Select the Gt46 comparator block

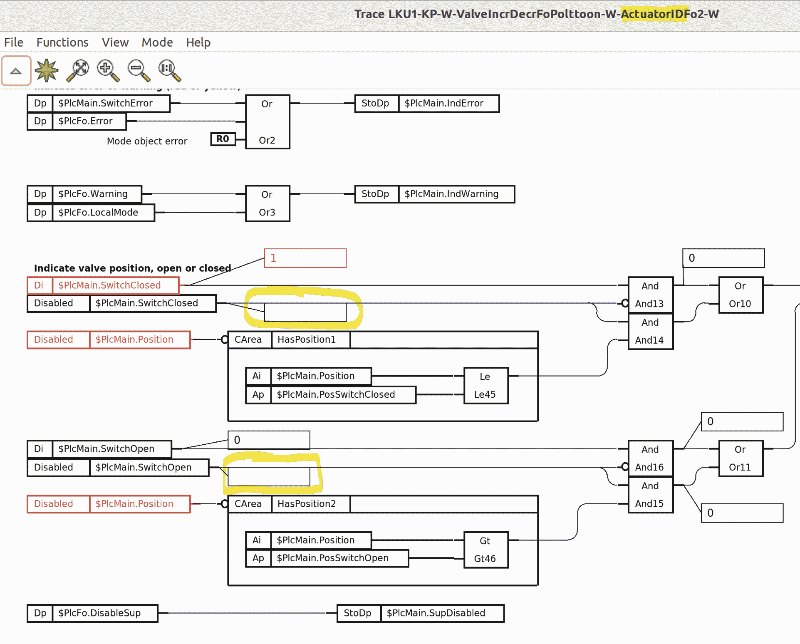pyautogui.click(x=486, y=549)
